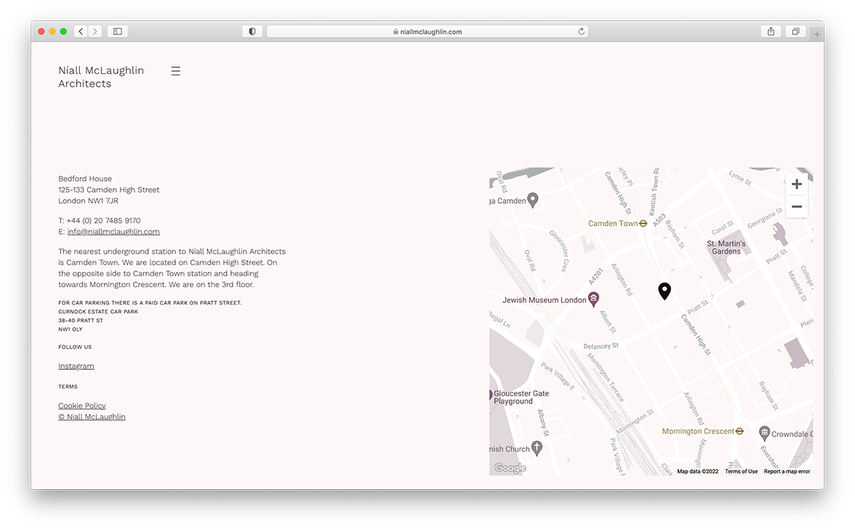
Task: Select Camden Town station marker on map
Action: (643, 223)
